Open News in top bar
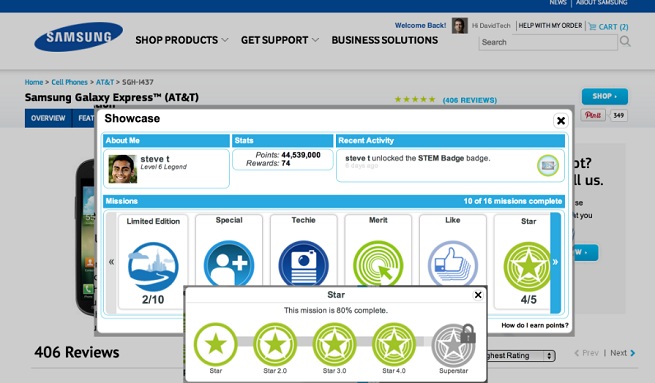655x383 pixels. [x=558, y=3]
